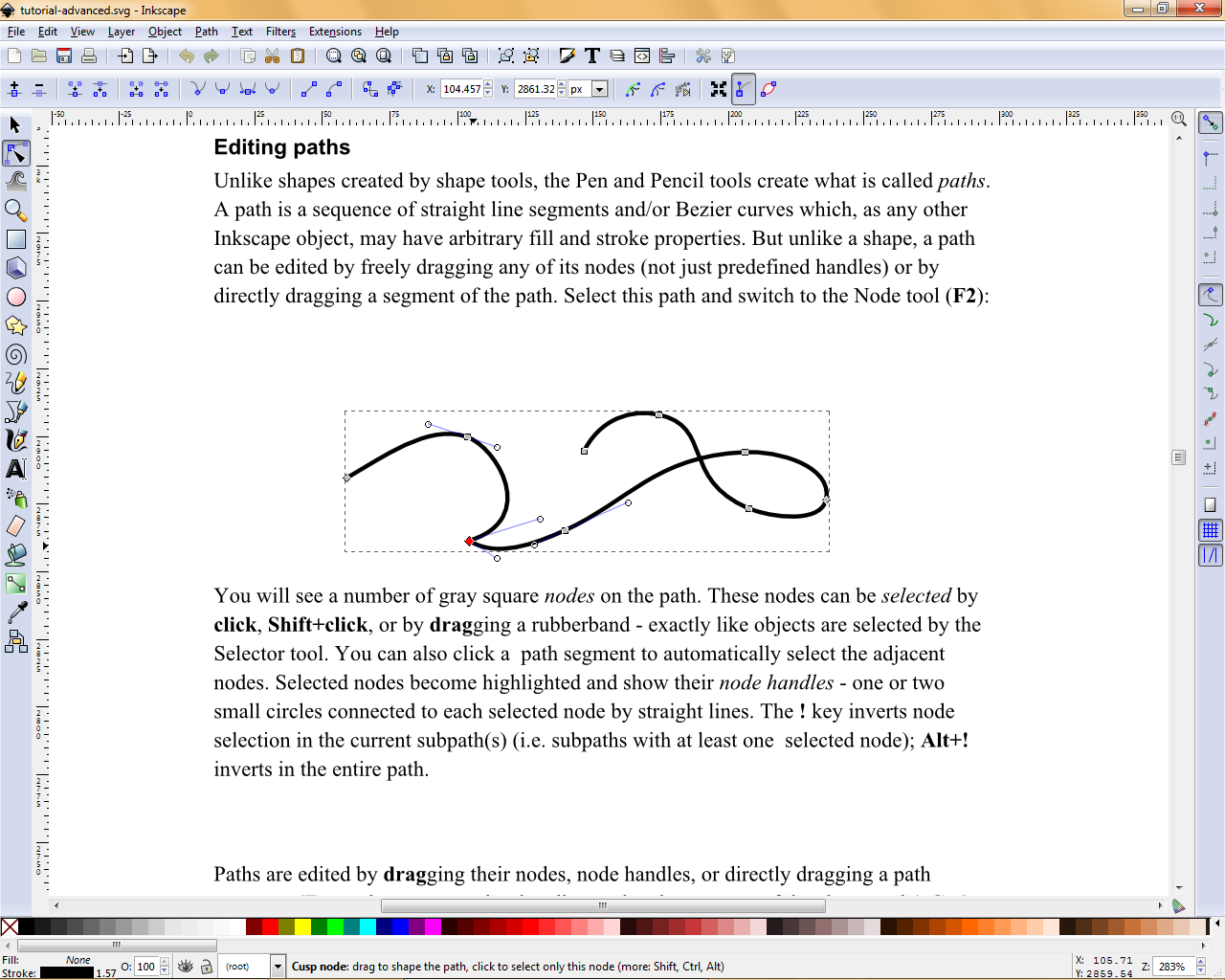The image size is (1225, 980).
Task: Select the Zoom tool
Action: tap(16, 210)
